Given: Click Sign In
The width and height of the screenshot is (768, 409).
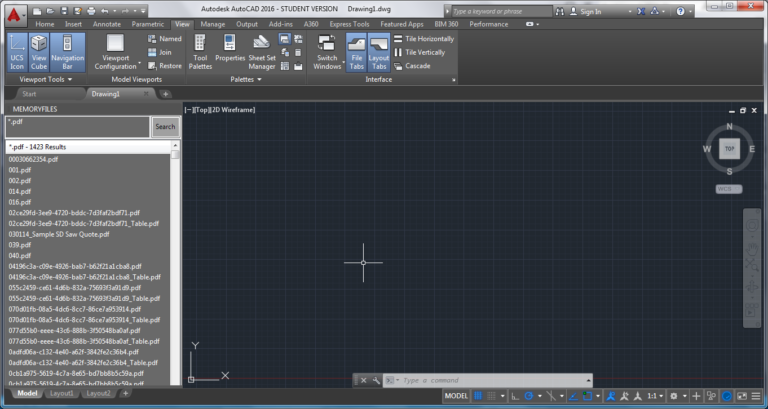Looking at the screenshot, I should click(585, 11).
